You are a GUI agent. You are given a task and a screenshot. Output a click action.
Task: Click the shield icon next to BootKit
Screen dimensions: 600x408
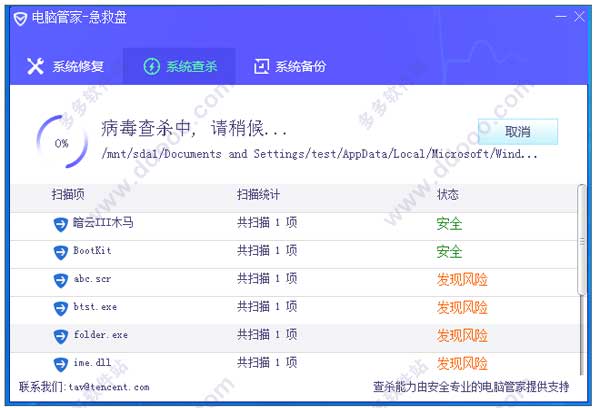coord(60,253)
